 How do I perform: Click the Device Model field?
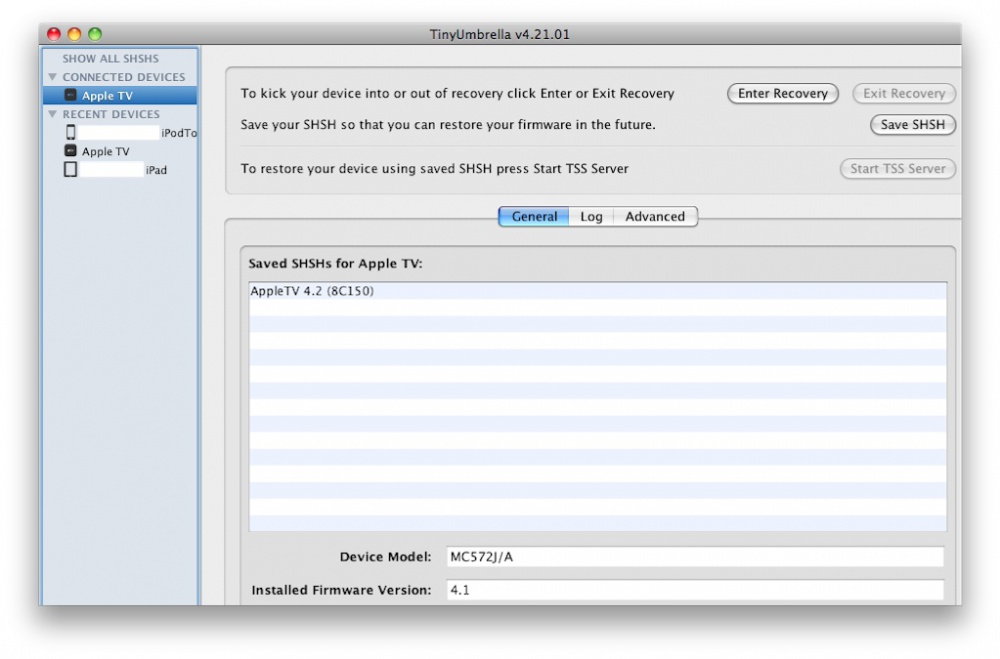[x=695, y=556]
